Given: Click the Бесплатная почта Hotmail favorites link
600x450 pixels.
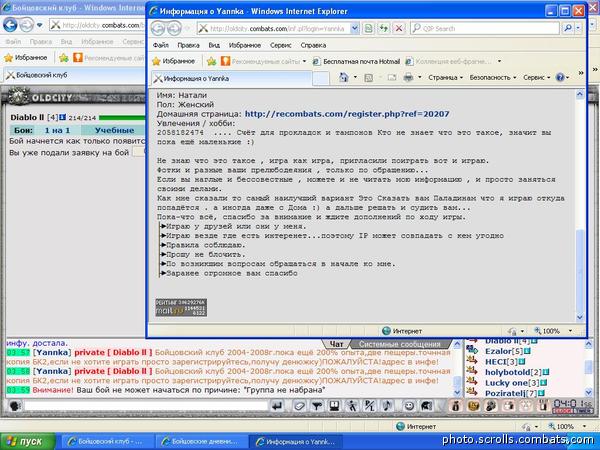Looking at the screenshot, I should [x=356, y=61].
